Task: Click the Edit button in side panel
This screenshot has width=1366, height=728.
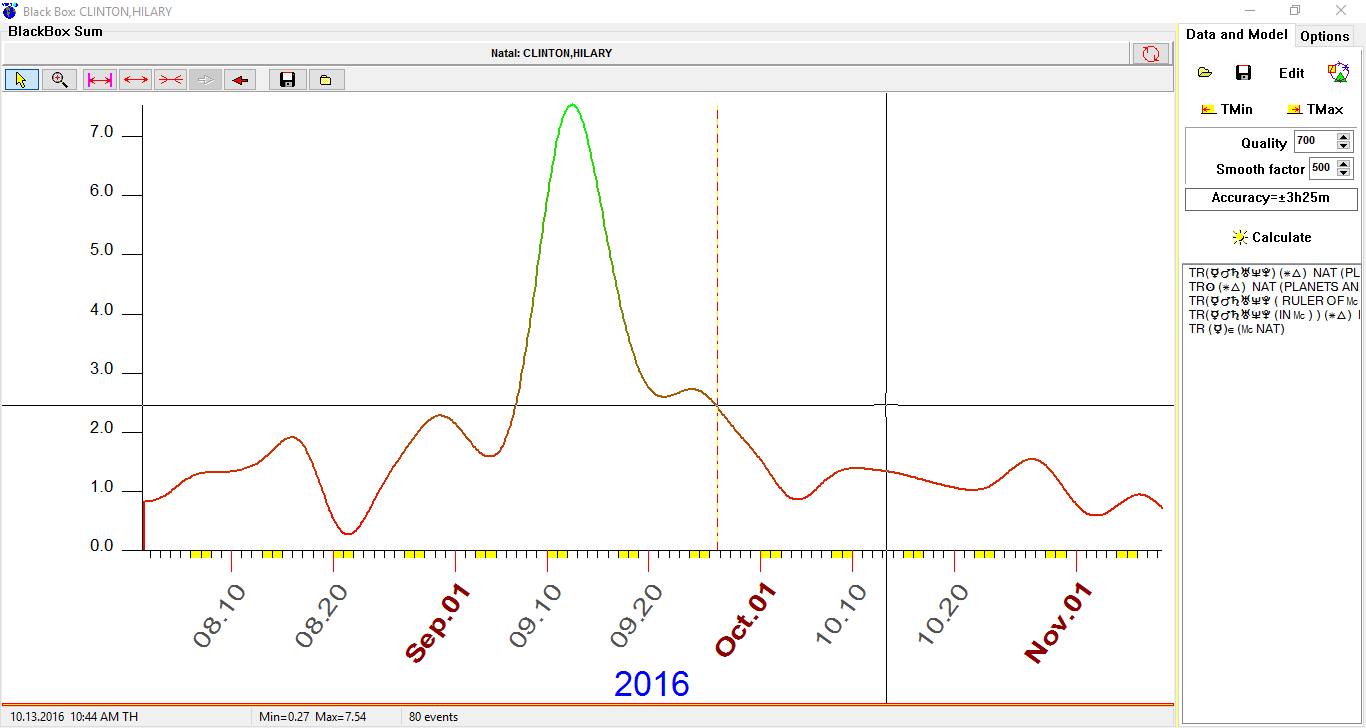Action: click(1291, 73)
